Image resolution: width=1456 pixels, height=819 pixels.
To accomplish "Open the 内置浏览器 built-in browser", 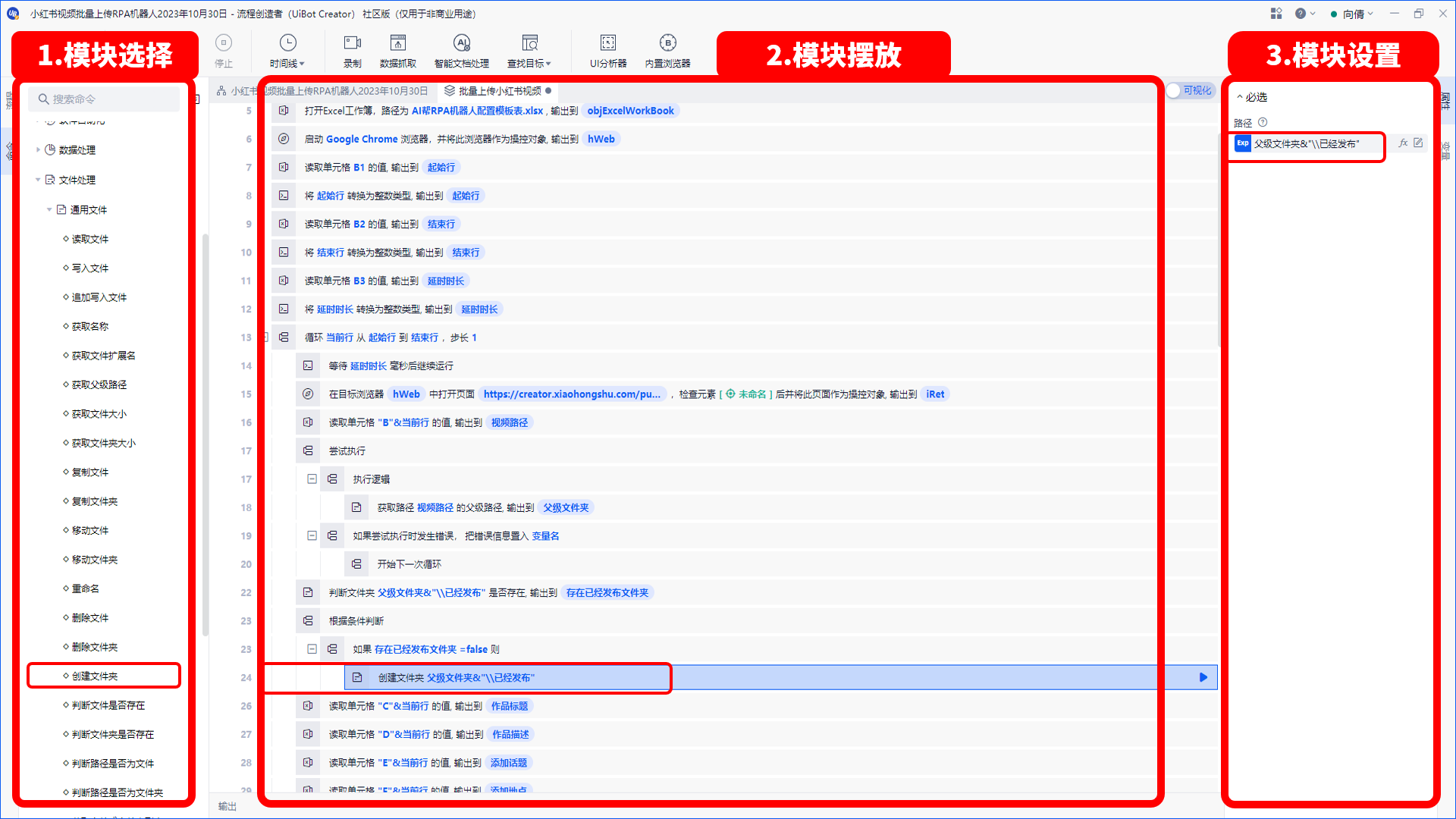I will pos(667,50).
